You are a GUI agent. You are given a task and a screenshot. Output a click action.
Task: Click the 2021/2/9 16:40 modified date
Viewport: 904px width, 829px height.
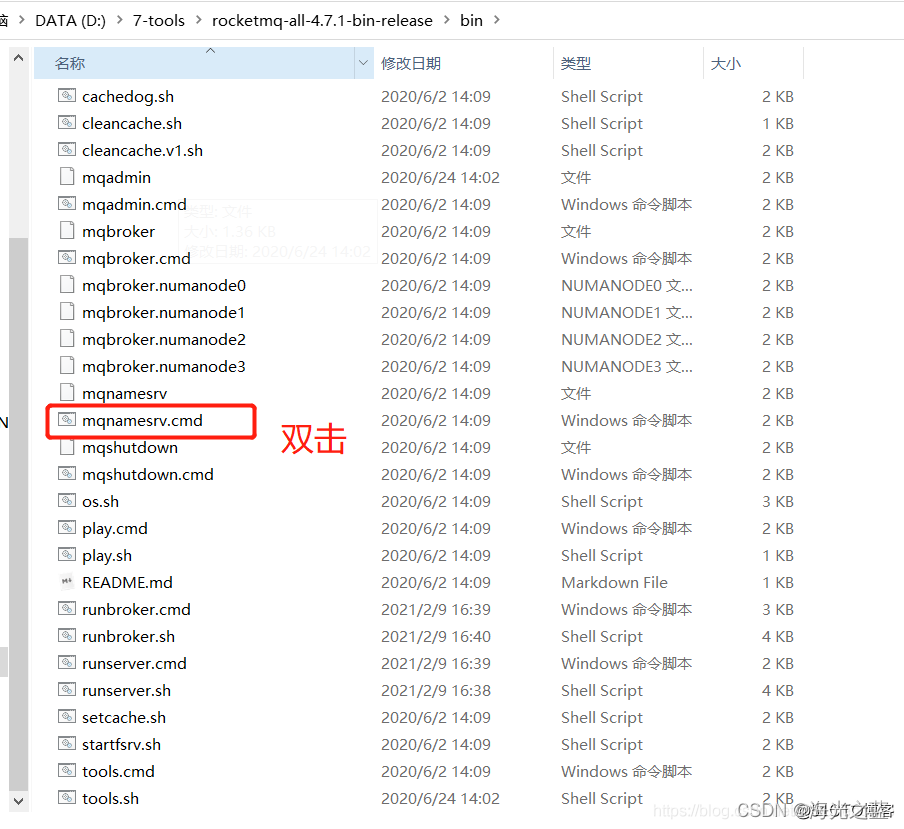tap(436, 636)
